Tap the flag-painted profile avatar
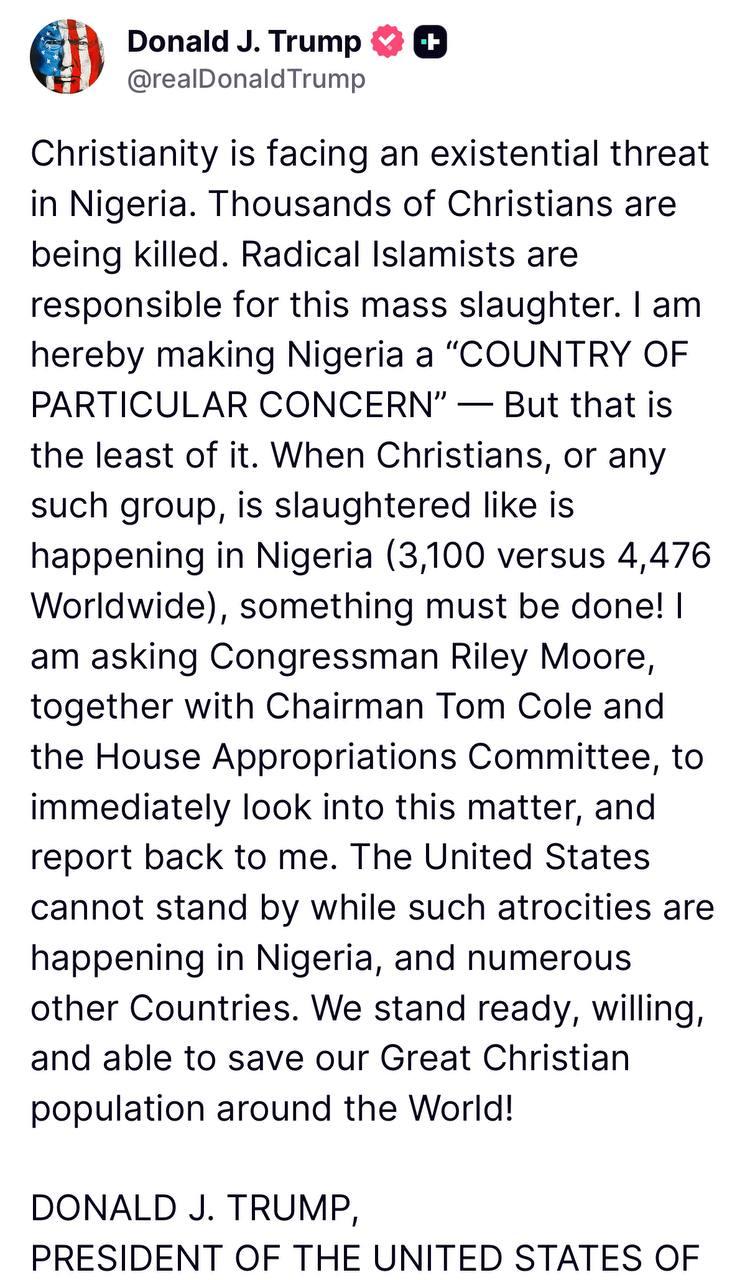This screenshot has height=1280, width=750. (x=68, y=55)
